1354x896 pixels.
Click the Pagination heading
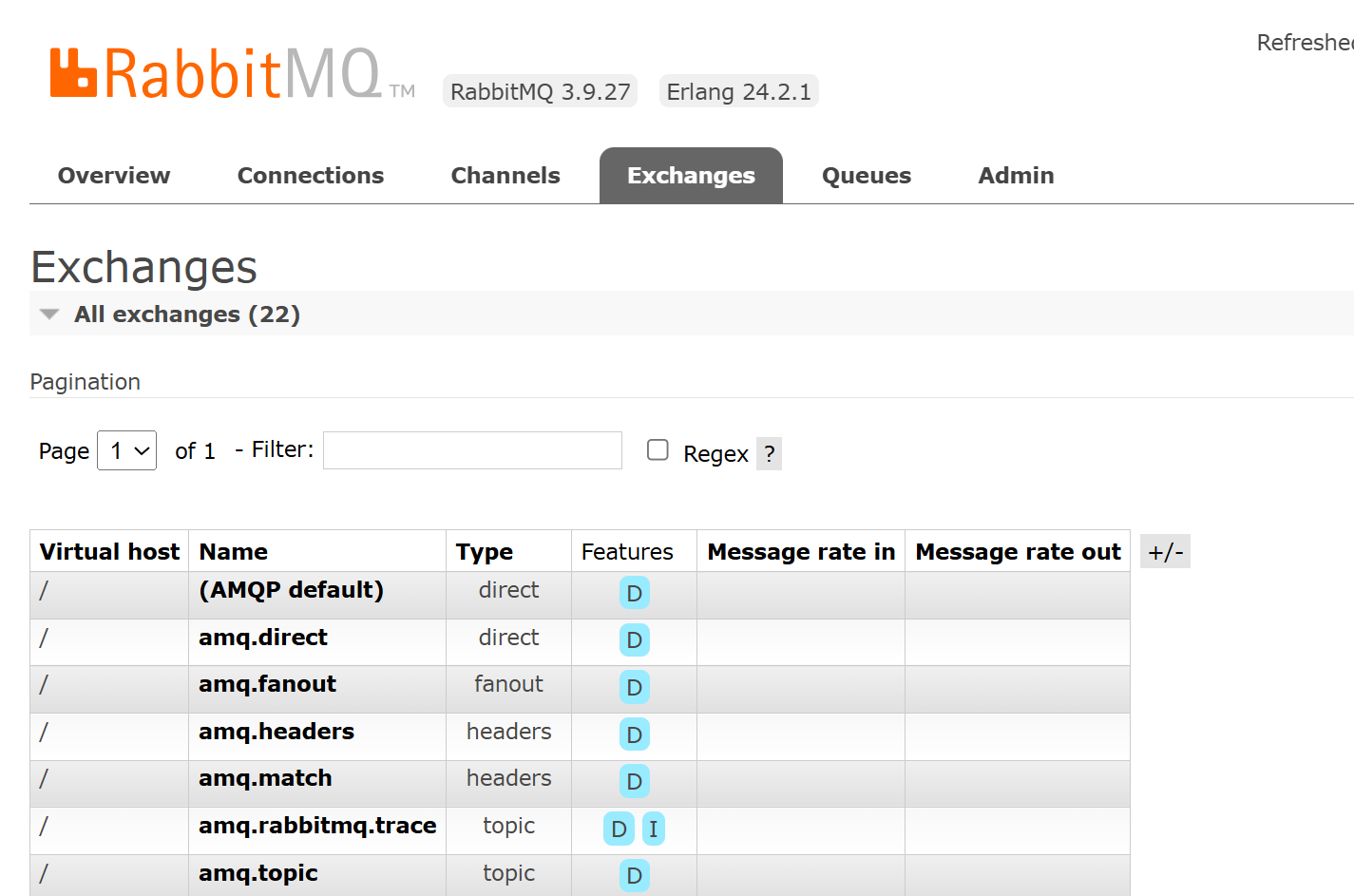coord(86,382)
